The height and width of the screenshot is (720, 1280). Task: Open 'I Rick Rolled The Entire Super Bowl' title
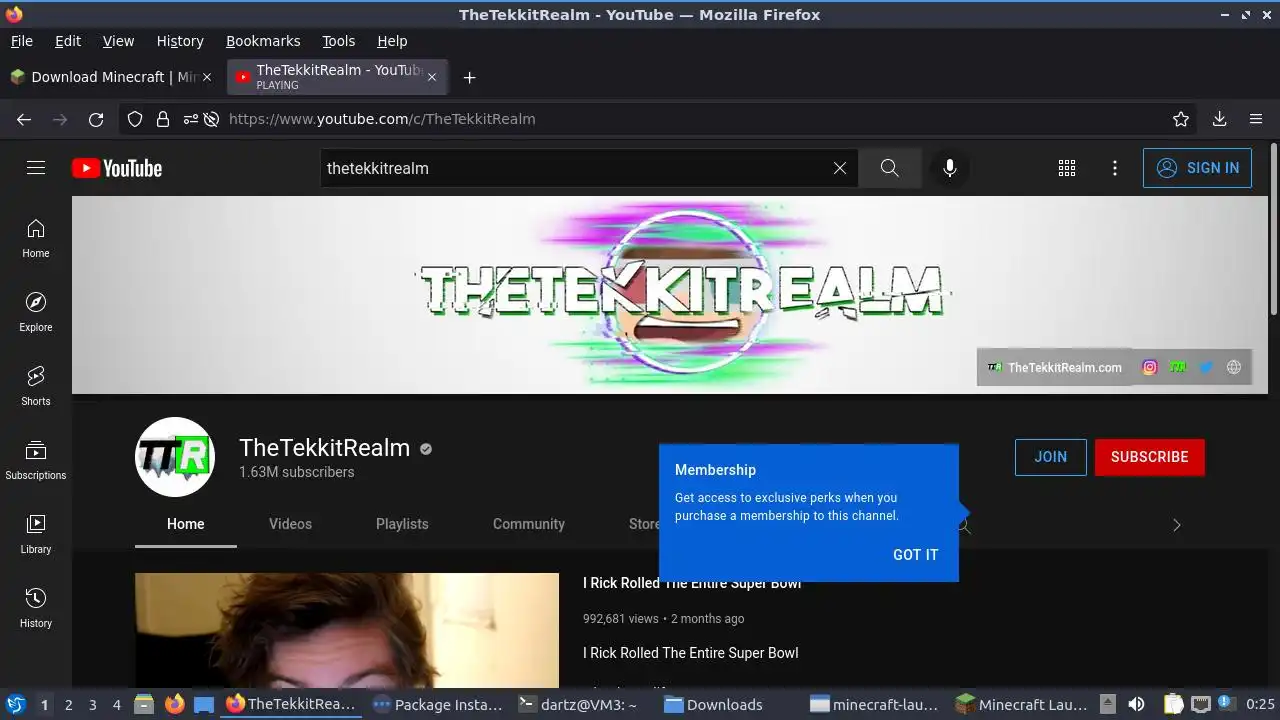tap(692, 583)
